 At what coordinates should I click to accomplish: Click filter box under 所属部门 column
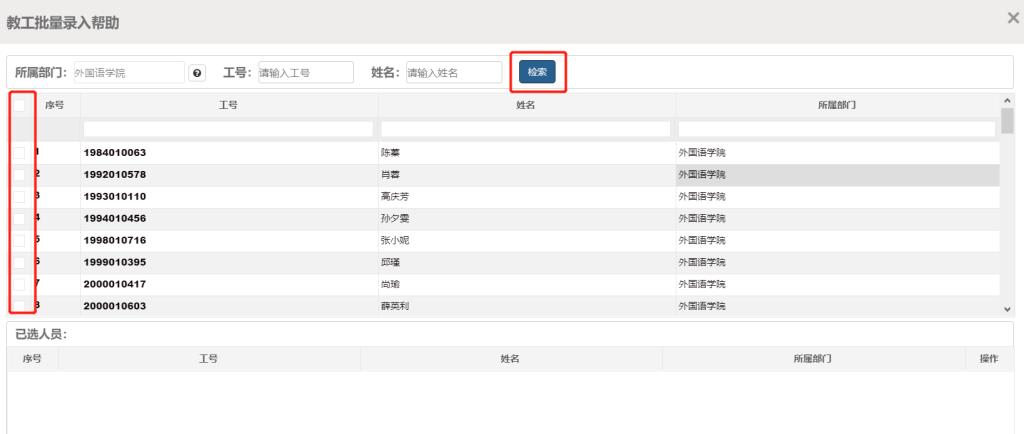837,129
